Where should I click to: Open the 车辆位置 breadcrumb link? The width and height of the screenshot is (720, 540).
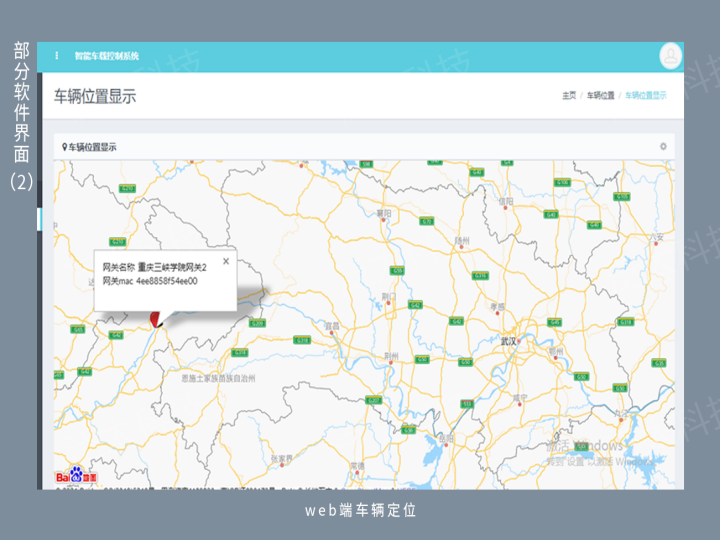click(600, 96)
